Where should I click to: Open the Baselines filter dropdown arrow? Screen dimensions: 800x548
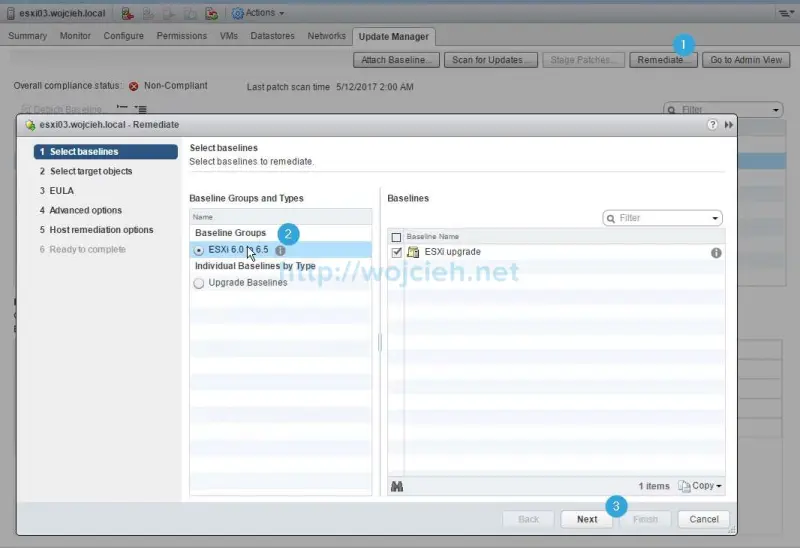click(715, 218)
